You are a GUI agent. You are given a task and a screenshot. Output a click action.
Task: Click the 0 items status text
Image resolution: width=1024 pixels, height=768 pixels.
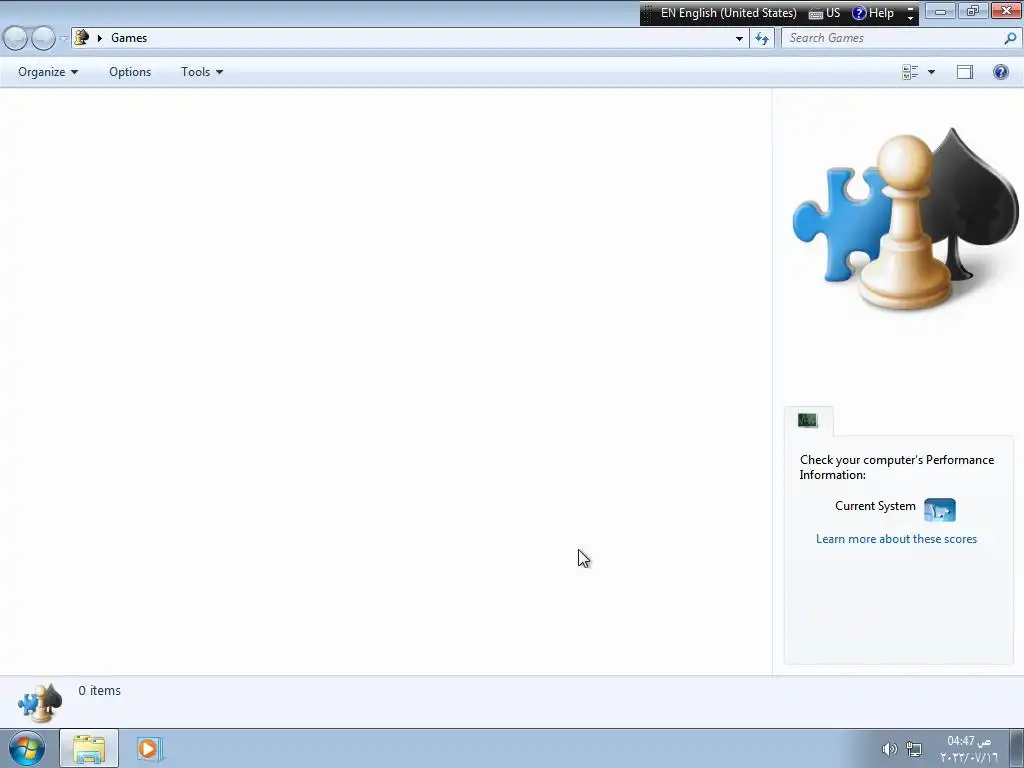pos(99,690)
